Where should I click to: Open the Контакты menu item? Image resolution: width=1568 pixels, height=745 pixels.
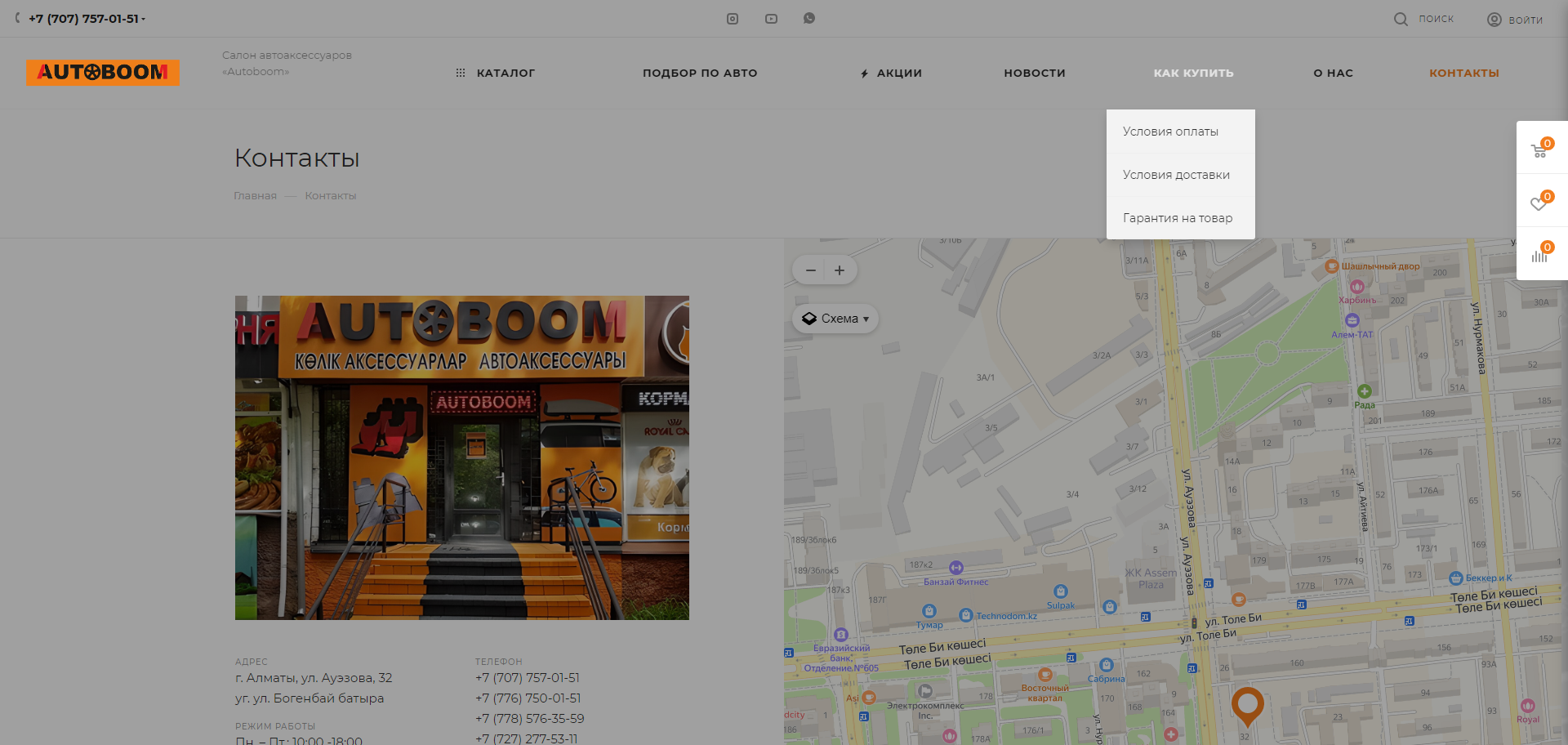point(1464,73)
